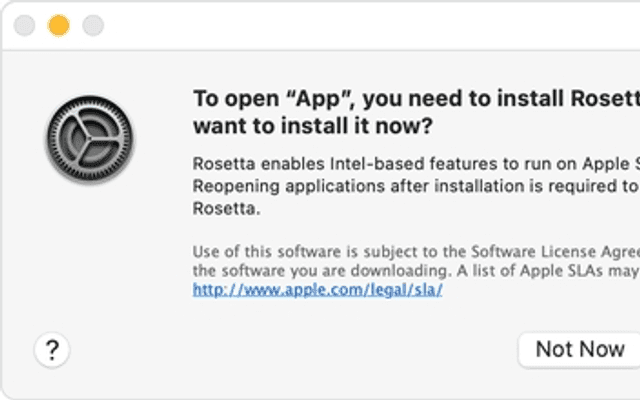Click the System Preferences gear icon

pos(90,139)
